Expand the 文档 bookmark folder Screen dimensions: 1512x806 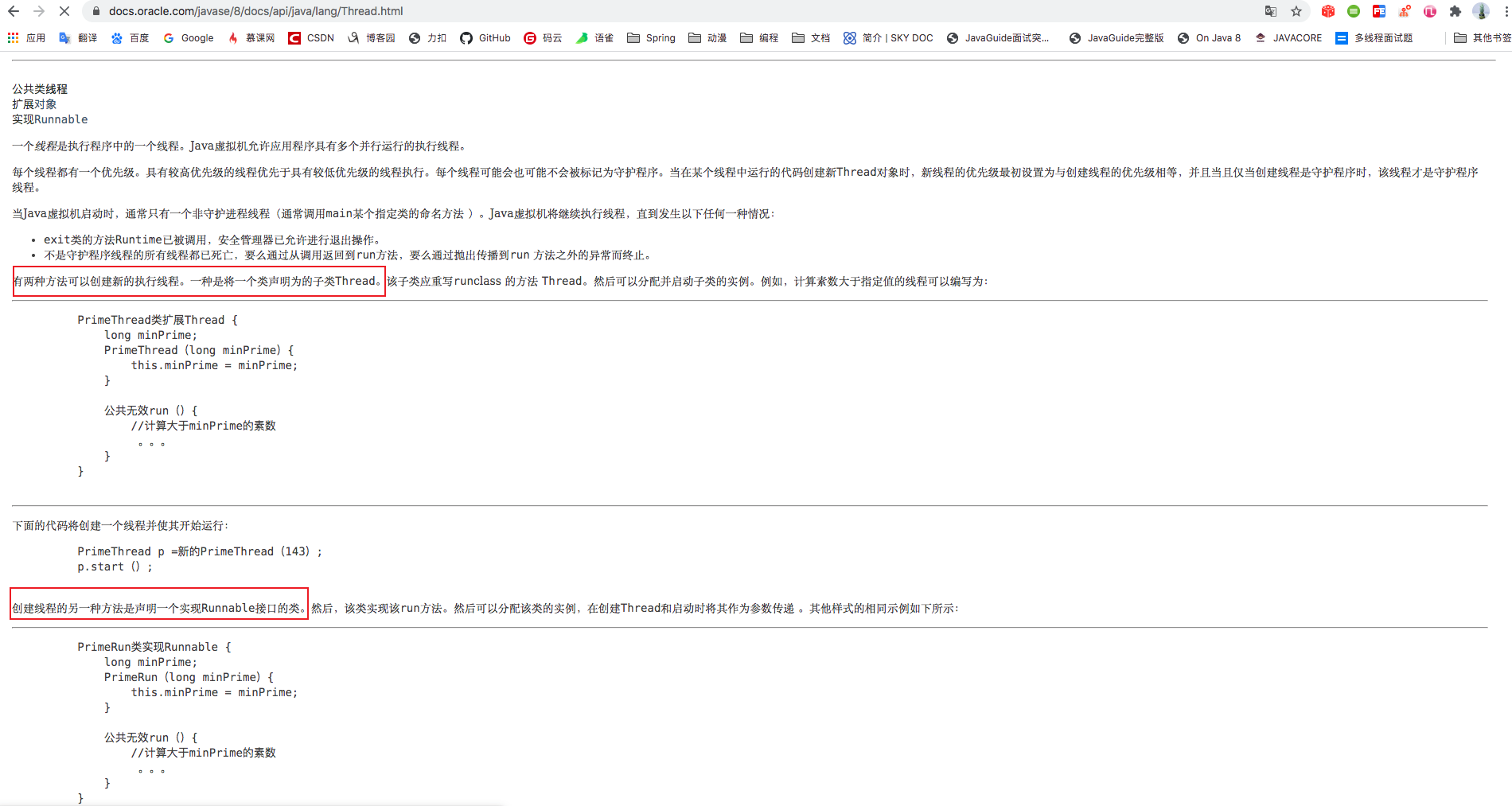point(811,38)
